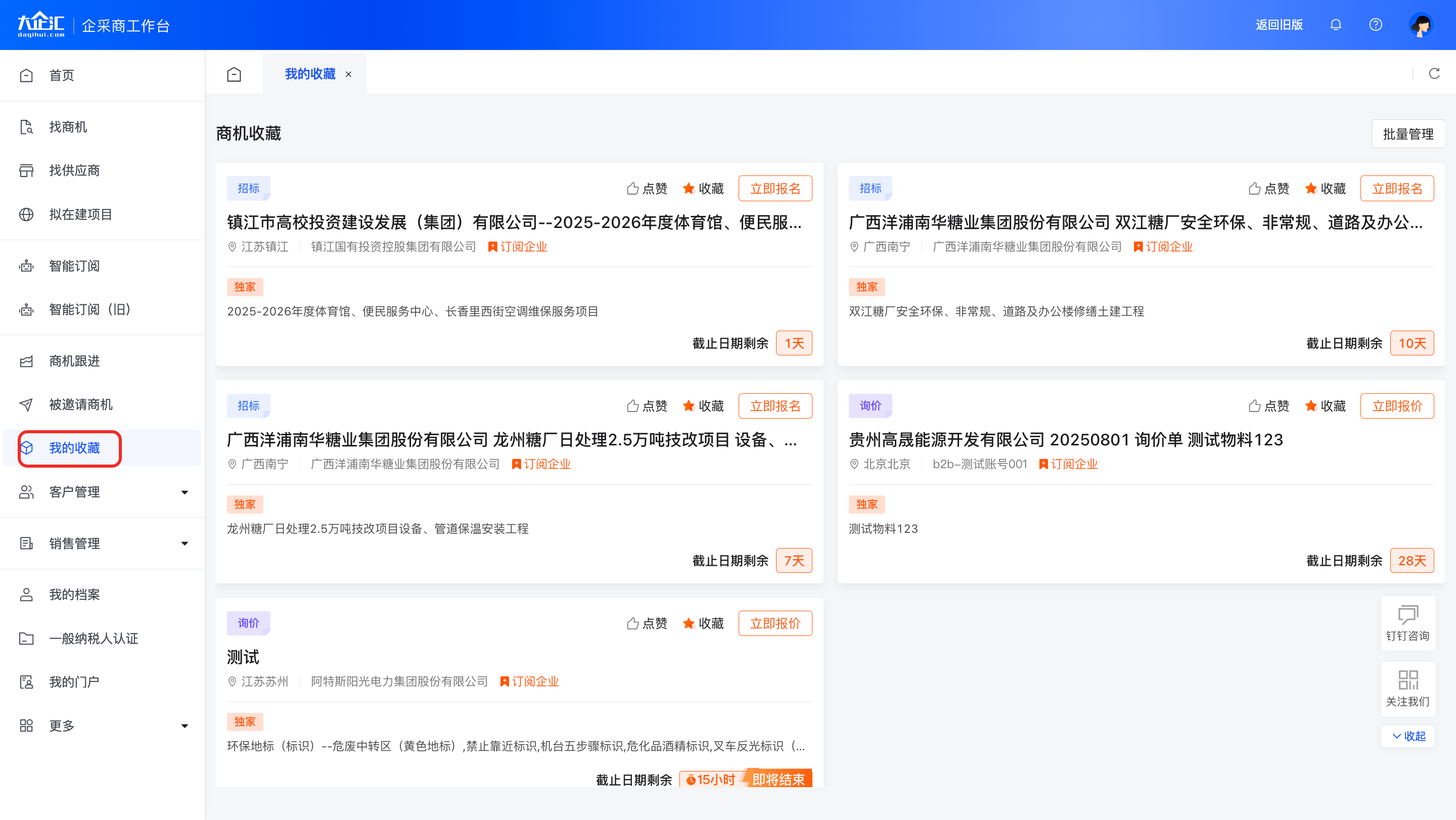Click the 招标 tag on 镇江市高校投资建设 card
This screenshot has height=820, width=1456.
click(x=248, y=188)
